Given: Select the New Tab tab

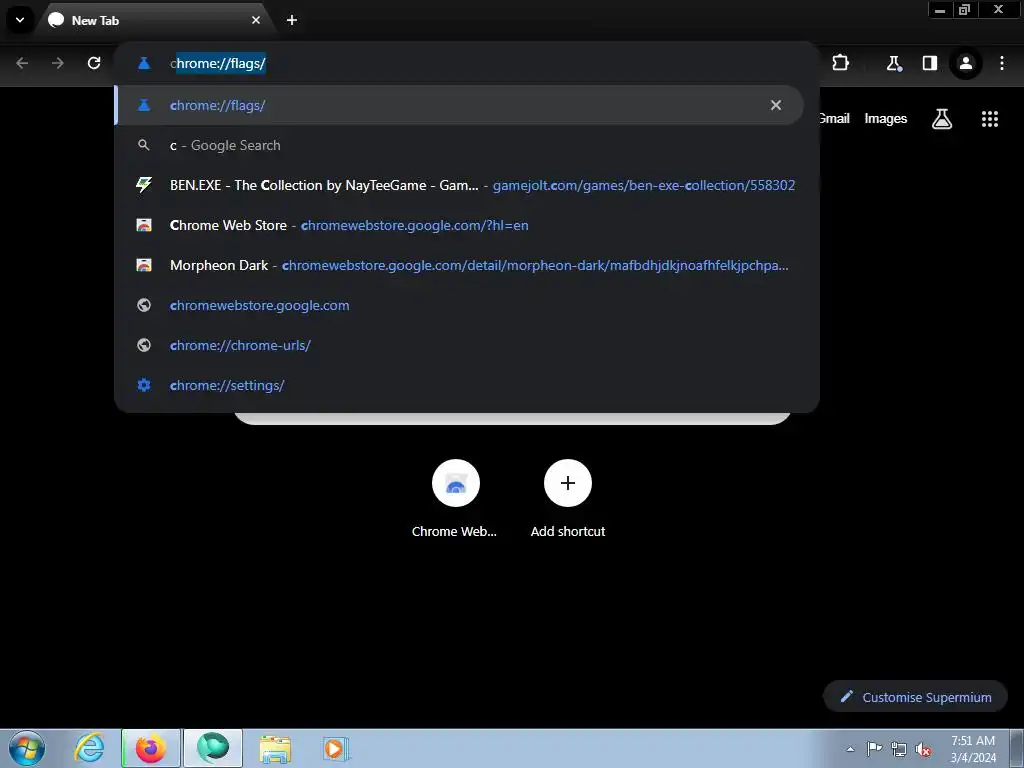Looking at the screenshot, I should (x=155, y=20).
